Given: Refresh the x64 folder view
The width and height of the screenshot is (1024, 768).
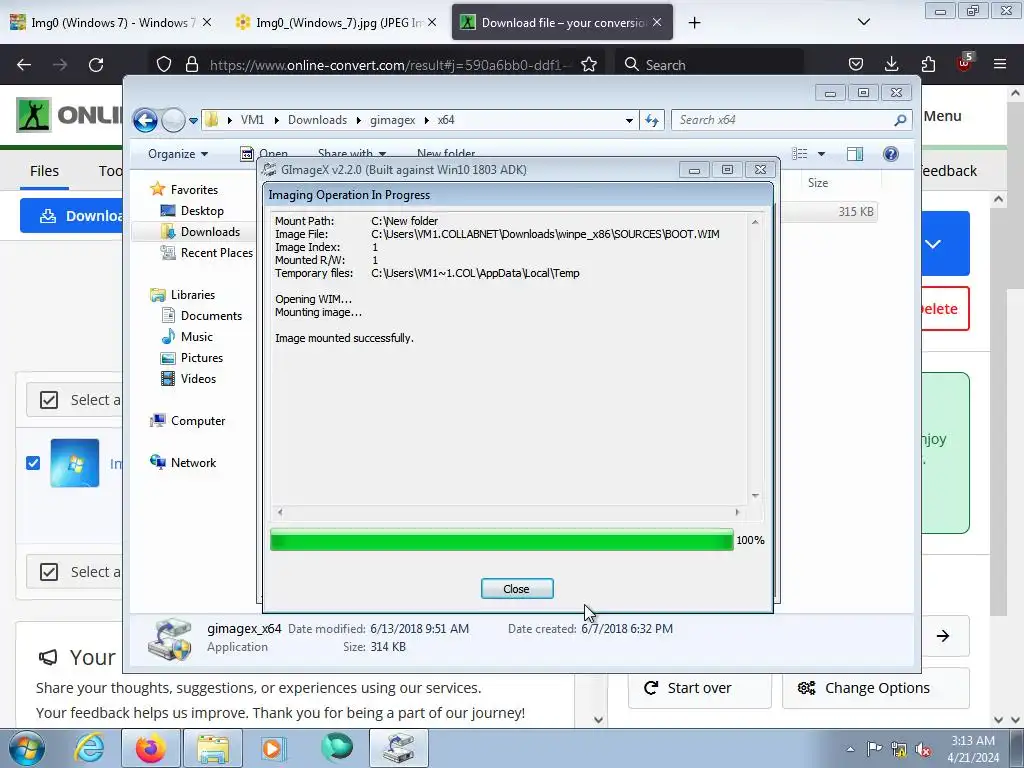Looking at the screenshot, I should (x=652, y=120).
